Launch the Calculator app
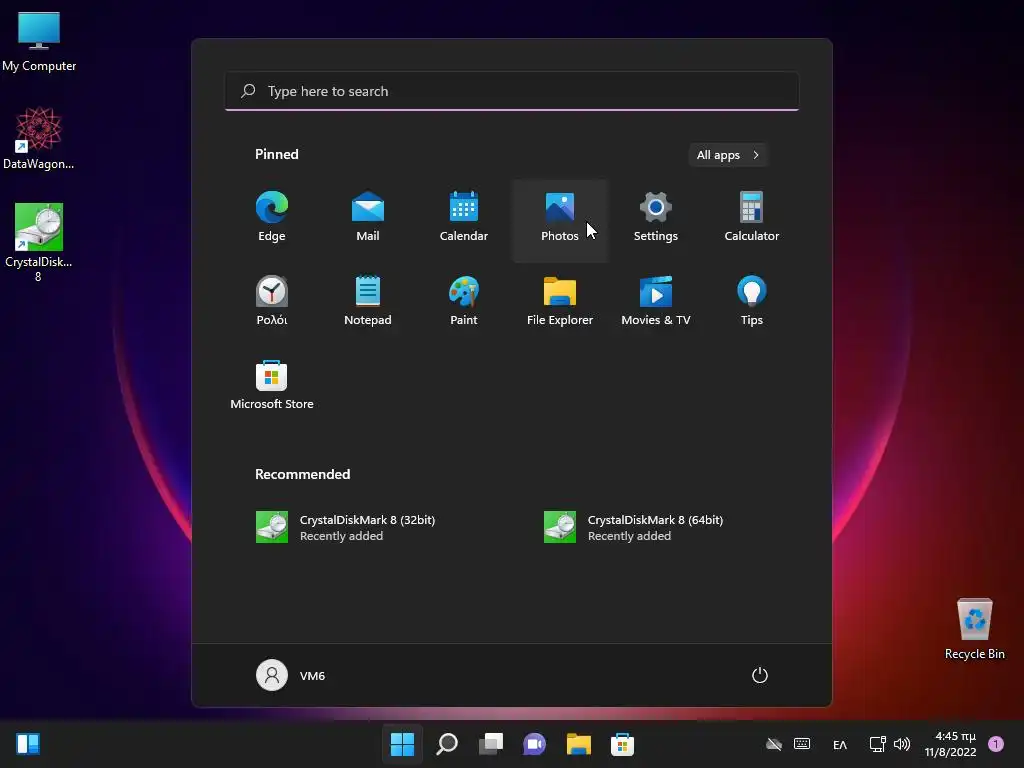The width and height of the screenshot is (1024, 768). point(752,217)
